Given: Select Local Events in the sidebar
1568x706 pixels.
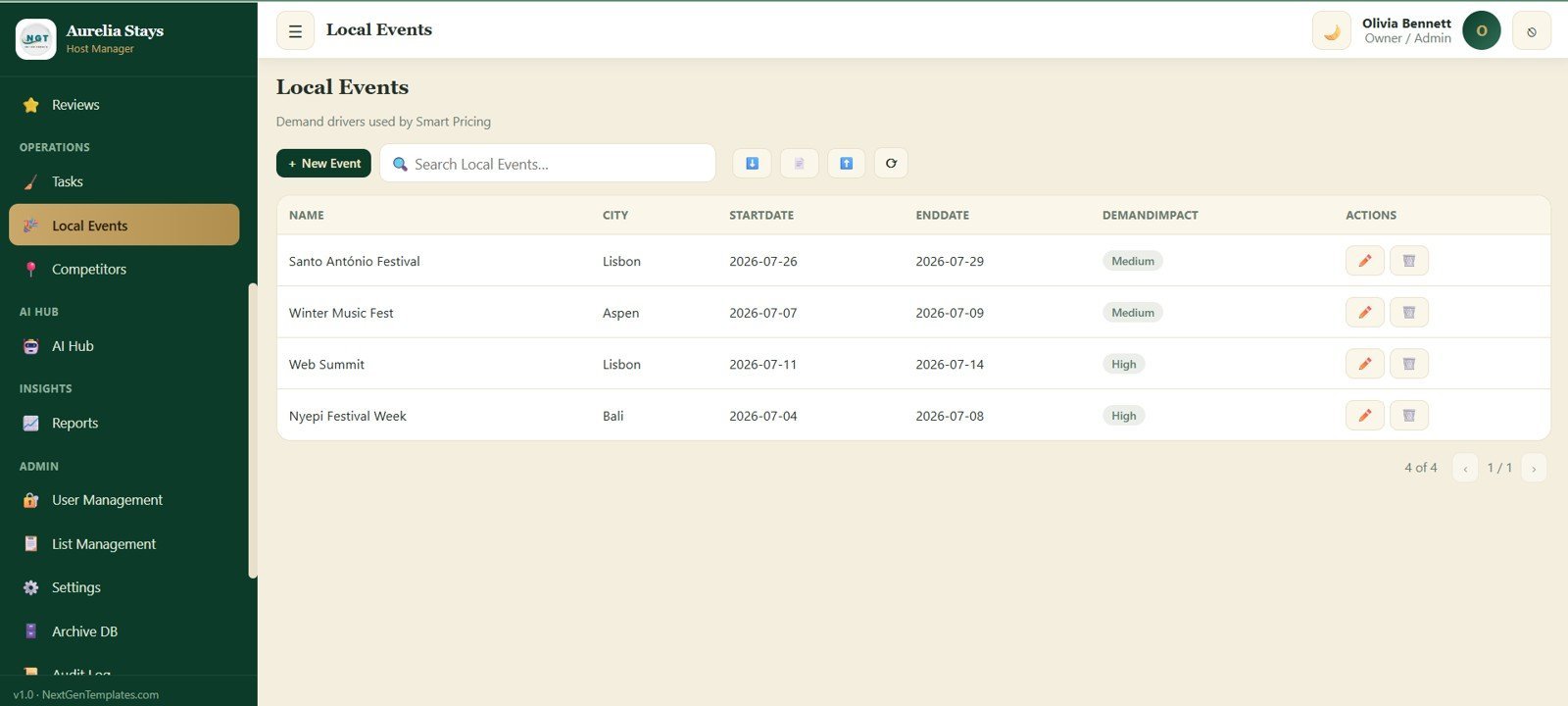Looking at the screenshot, I should click(123, 226).
